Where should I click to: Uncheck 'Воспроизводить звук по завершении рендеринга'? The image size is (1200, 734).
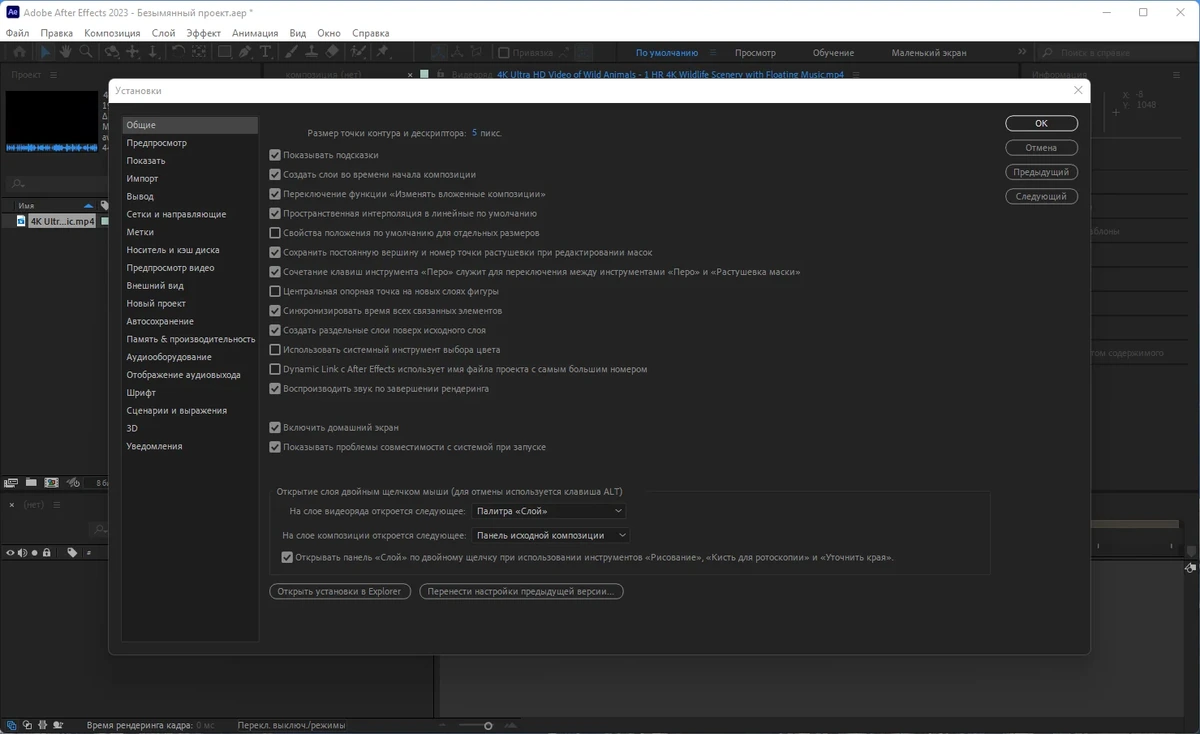click(275, 389)
